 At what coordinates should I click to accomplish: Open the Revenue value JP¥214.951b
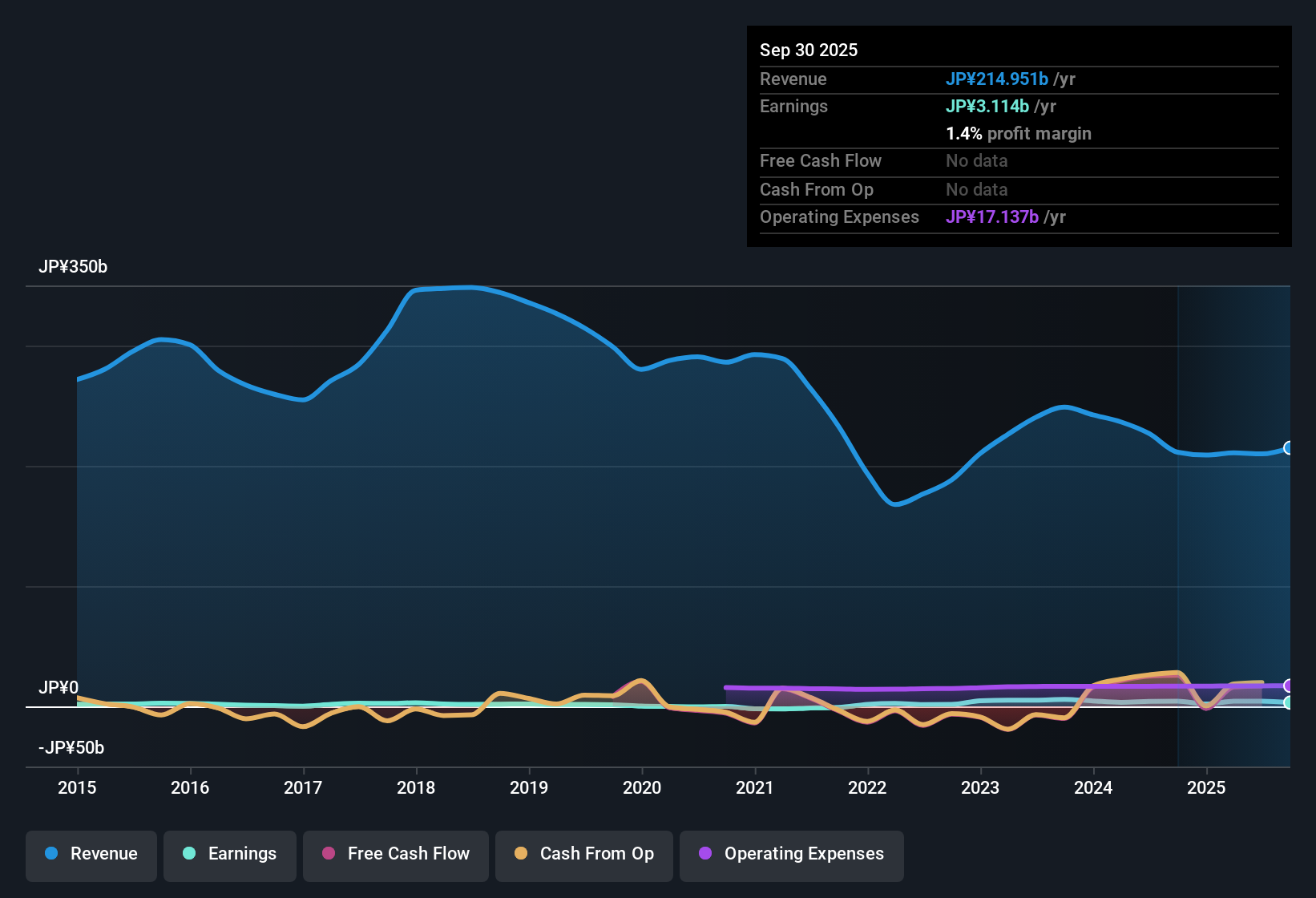[997, 79]
